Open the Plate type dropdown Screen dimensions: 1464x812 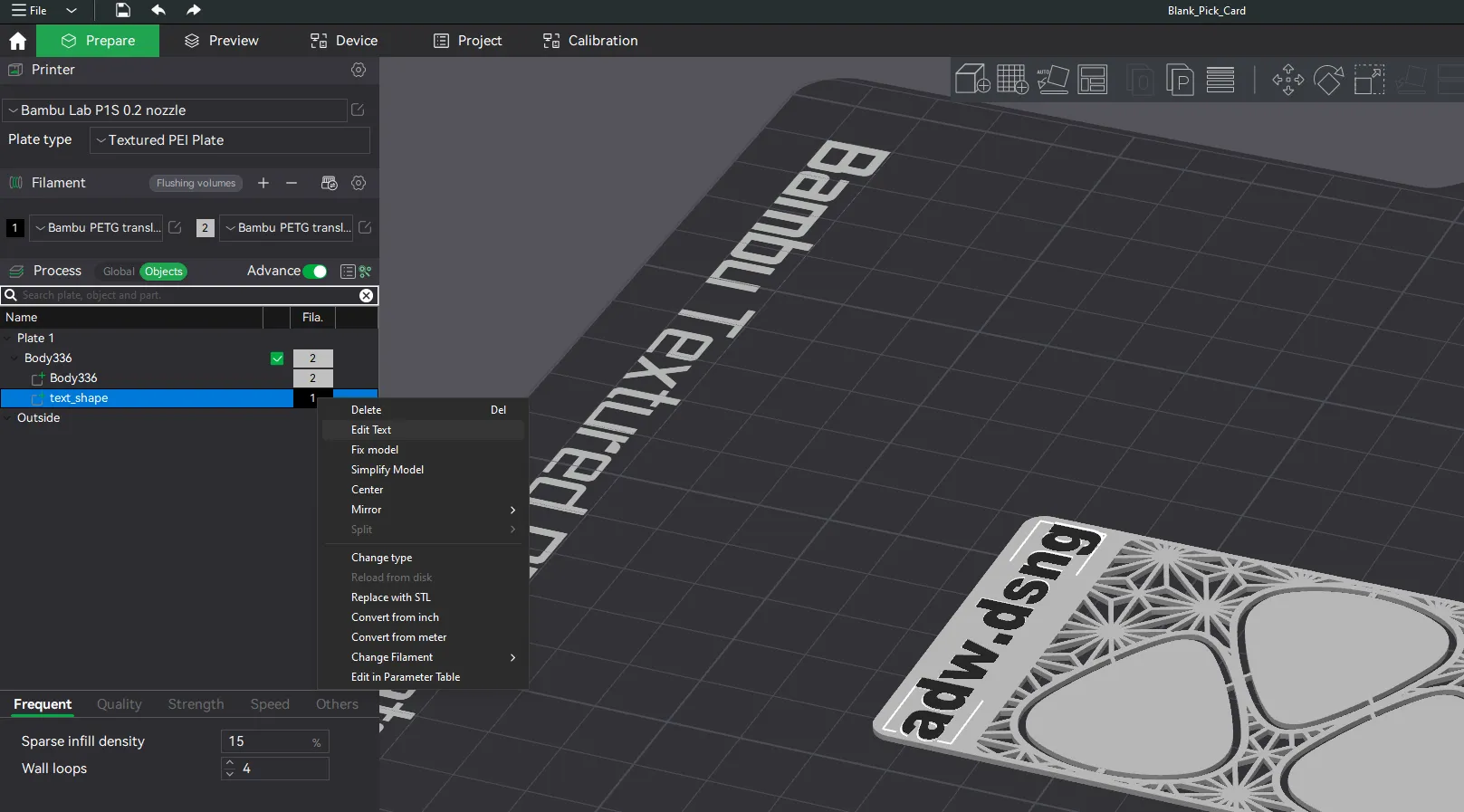(x=230, y=140)
